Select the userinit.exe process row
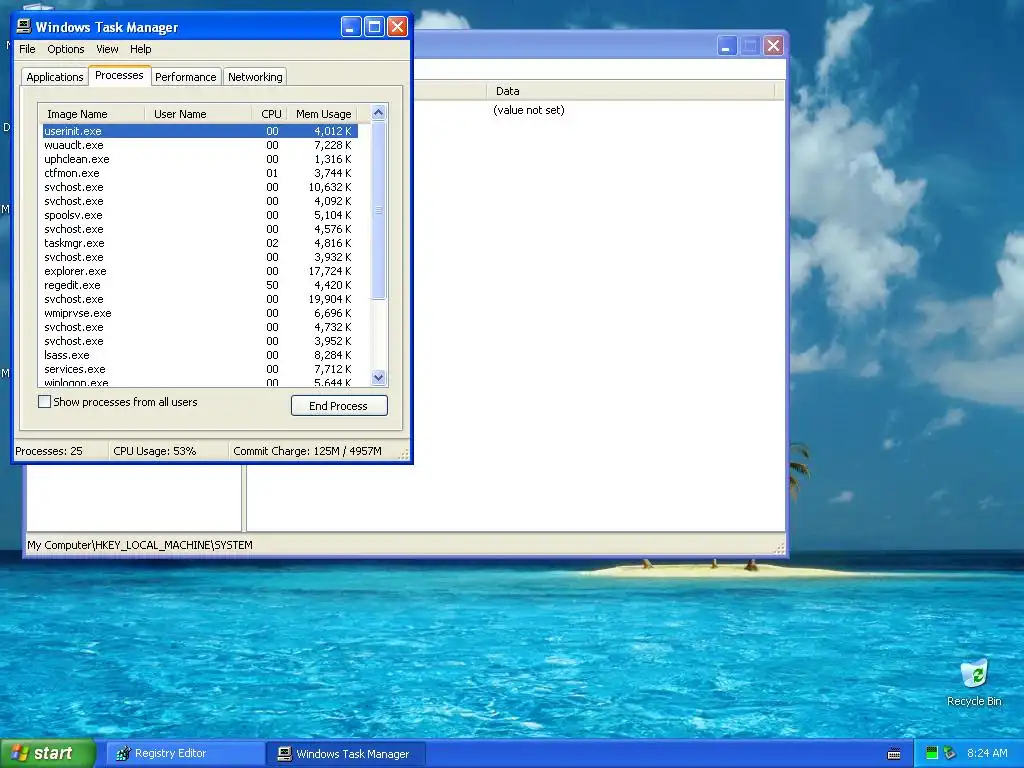Viewport: 1024px width, 768px height. [x=200, y=131]
